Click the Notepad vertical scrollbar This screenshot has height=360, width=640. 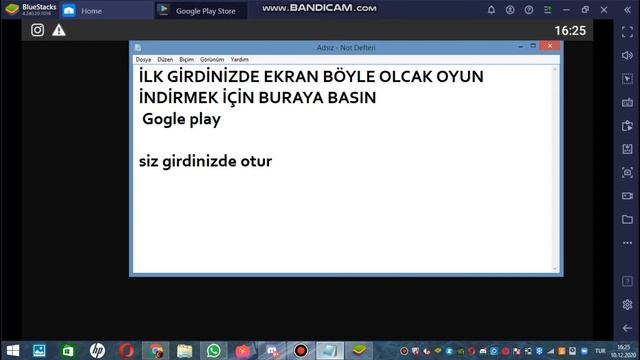click(x=555, y=169)
